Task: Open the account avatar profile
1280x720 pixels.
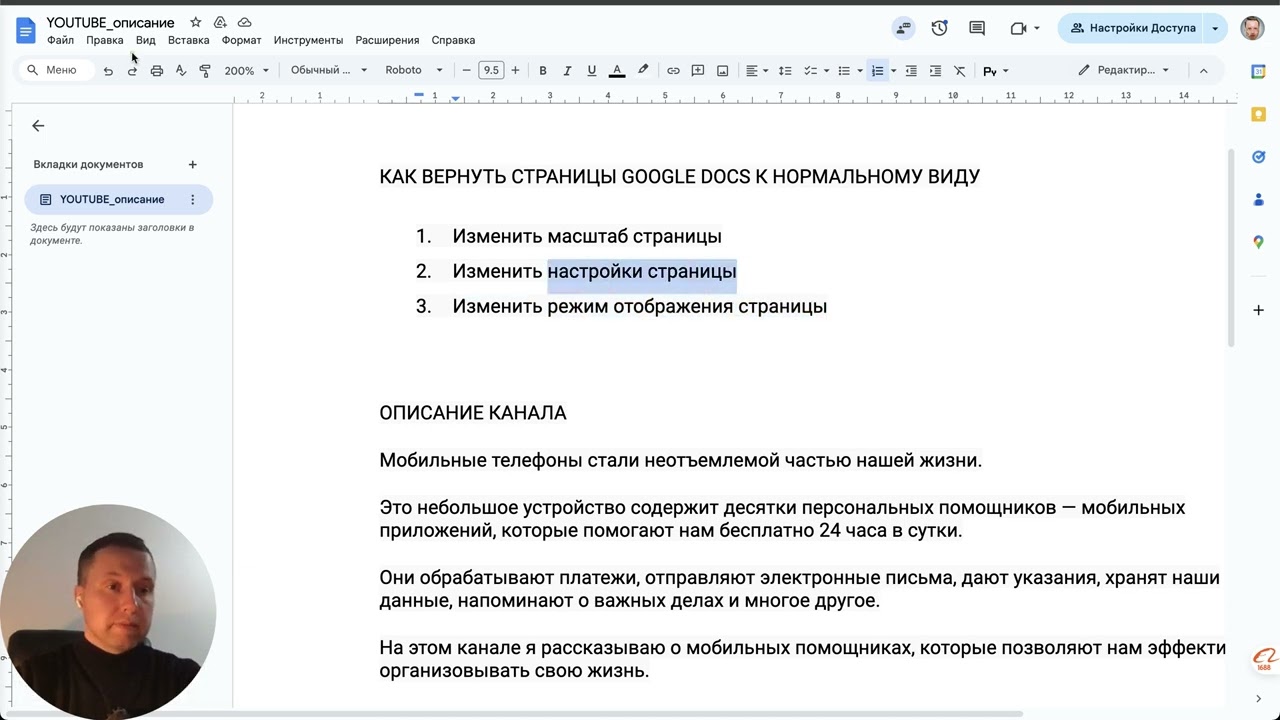Action: [1252, 28]
